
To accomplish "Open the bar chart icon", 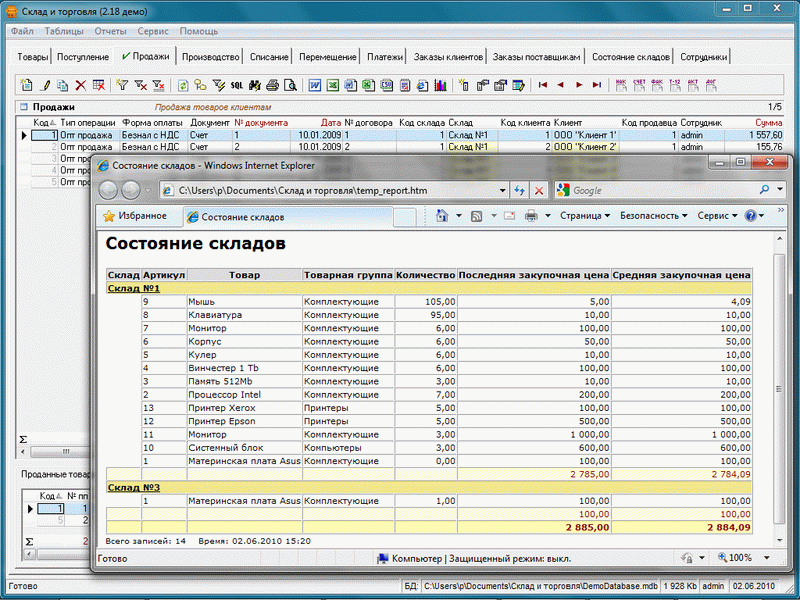I will coord(440,86).
